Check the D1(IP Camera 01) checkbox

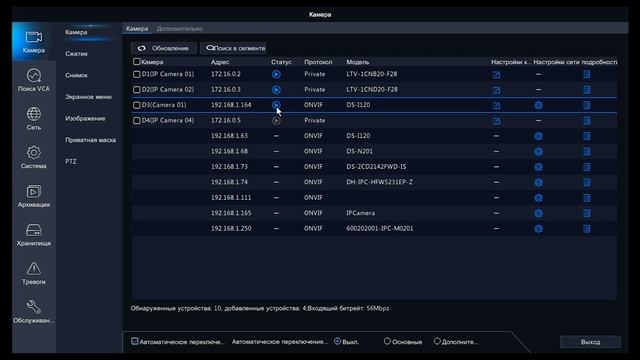136,74
